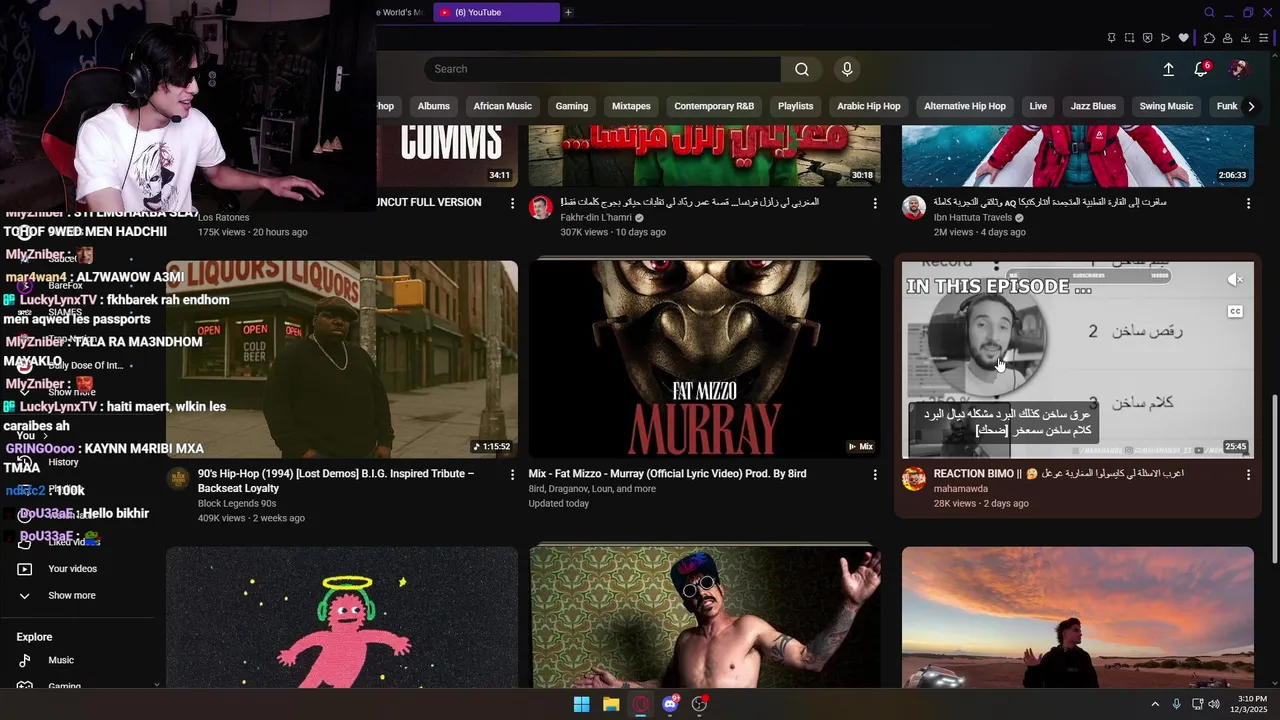The width and height of the screenshot is (1280, 720).
Task: Open options for Fakhr-din L'hamri video
Action: [x=875, y=203]
